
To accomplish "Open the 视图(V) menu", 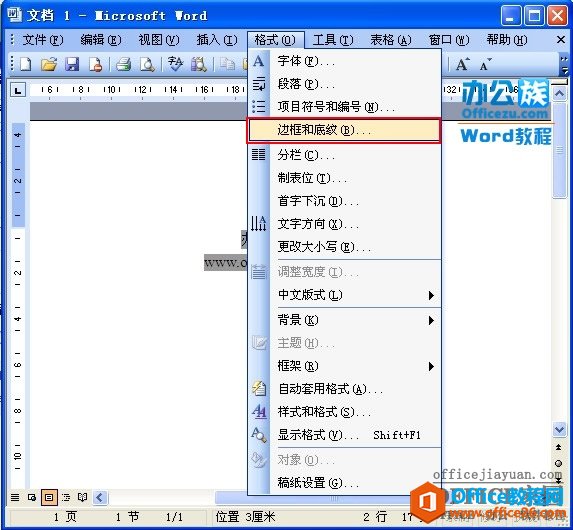I will (159, 39).
